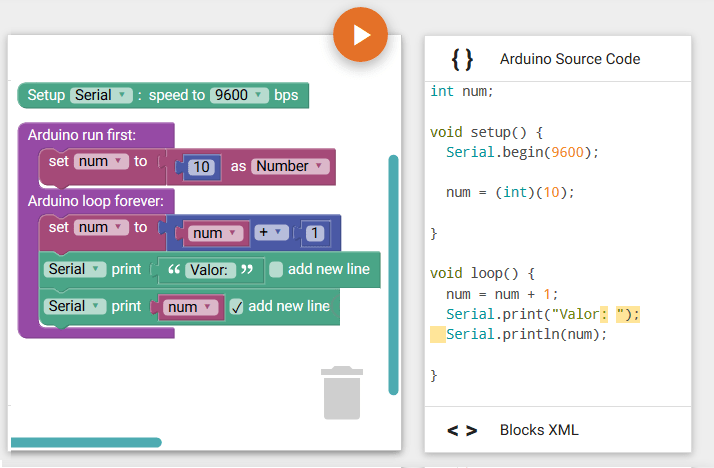Click the orange play button
This screenshot has width=714, height=468.
click(x=360, y=35)
